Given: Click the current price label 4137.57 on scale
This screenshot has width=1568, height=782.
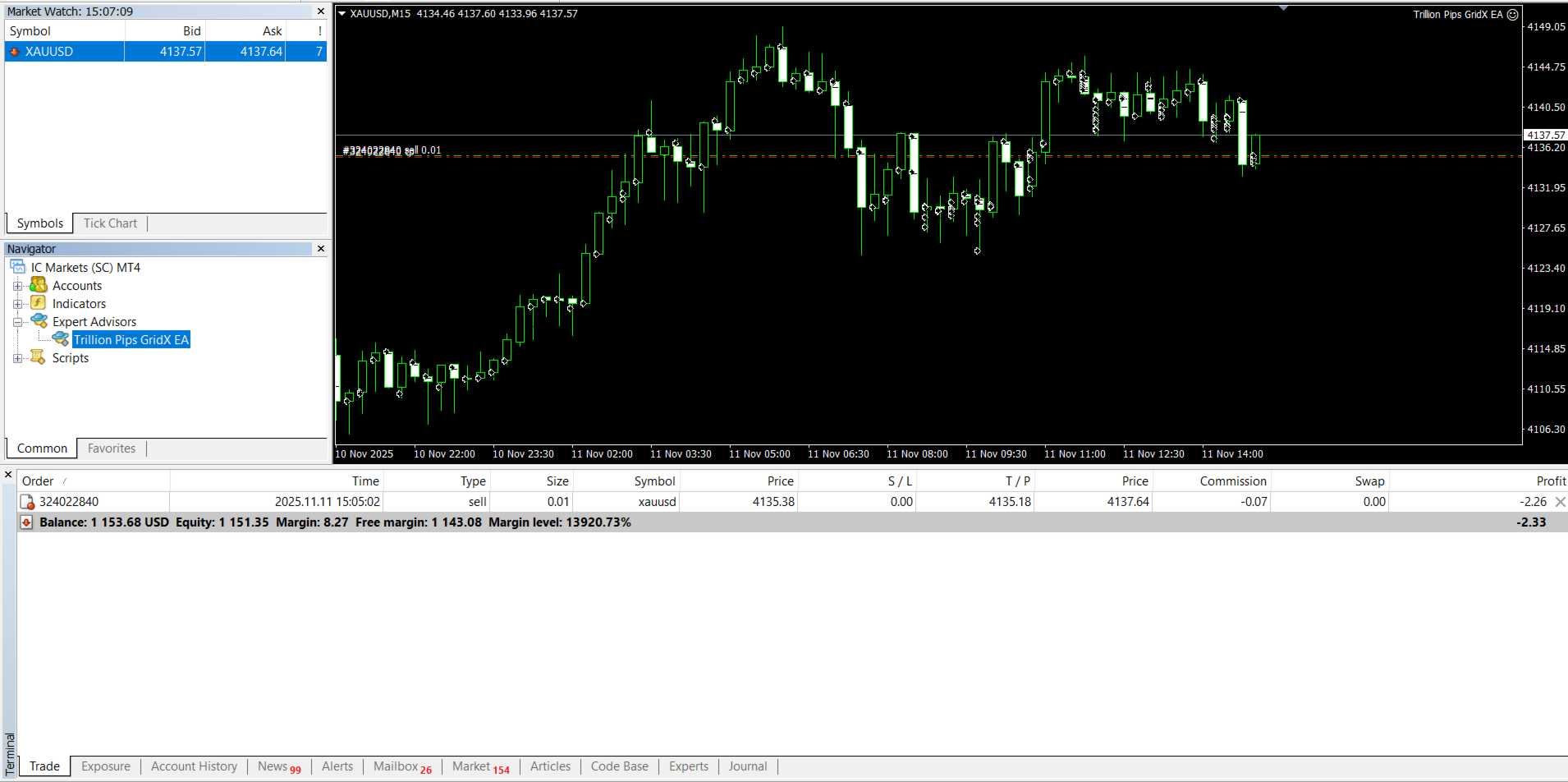Looking at the screenshot, I should pos(1546,135).
